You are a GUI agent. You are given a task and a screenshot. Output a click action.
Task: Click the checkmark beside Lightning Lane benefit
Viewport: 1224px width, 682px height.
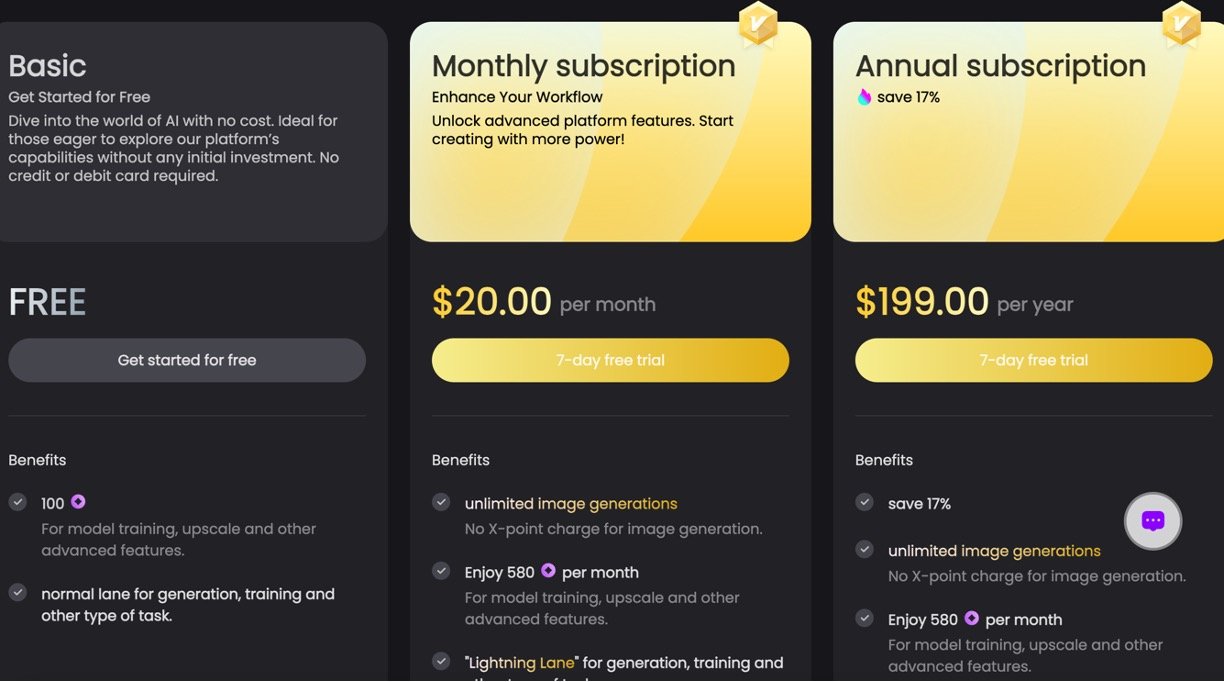coord(441,661)
